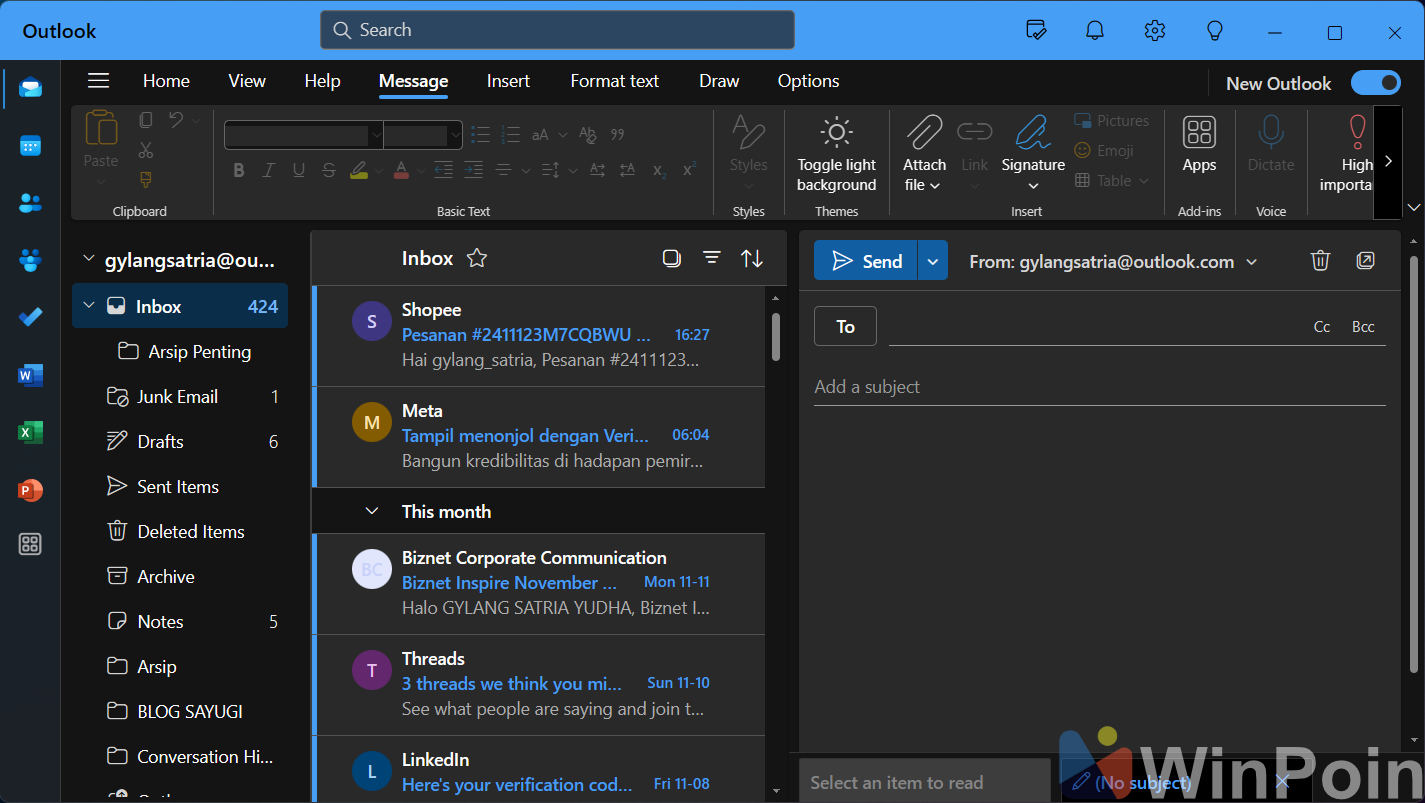Viewport: 1425px width, 803px height.
Task: Click the To recipients button
Action: click(845, 326)
